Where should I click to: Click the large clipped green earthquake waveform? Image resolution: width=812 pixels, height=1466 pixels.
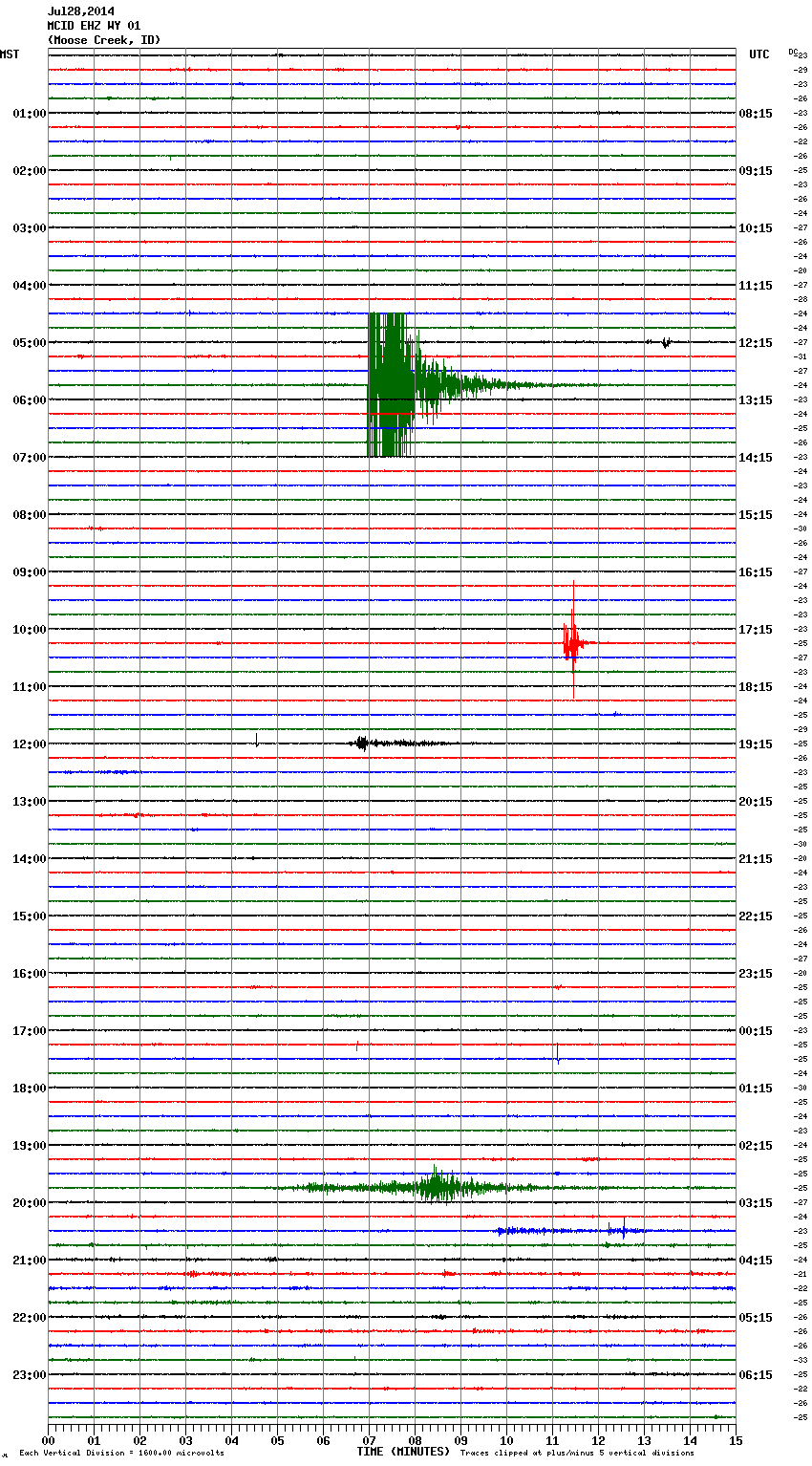(392, 385)
